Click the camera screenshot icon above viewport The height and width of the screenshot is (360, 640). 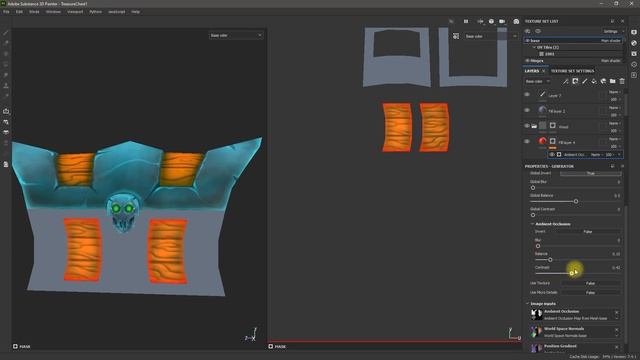point(516,21)
